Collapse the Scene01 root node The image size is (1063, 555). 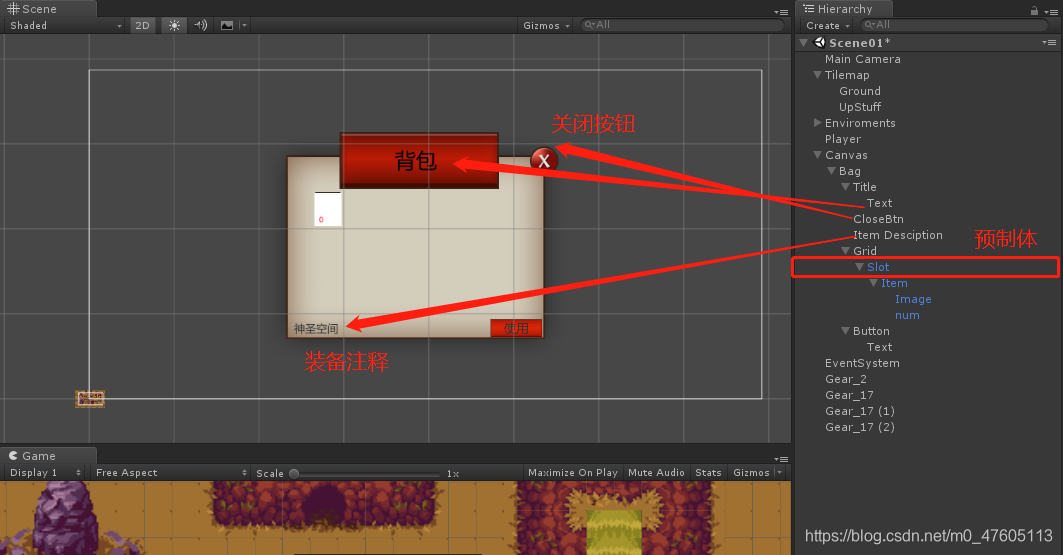coord(804,43)
